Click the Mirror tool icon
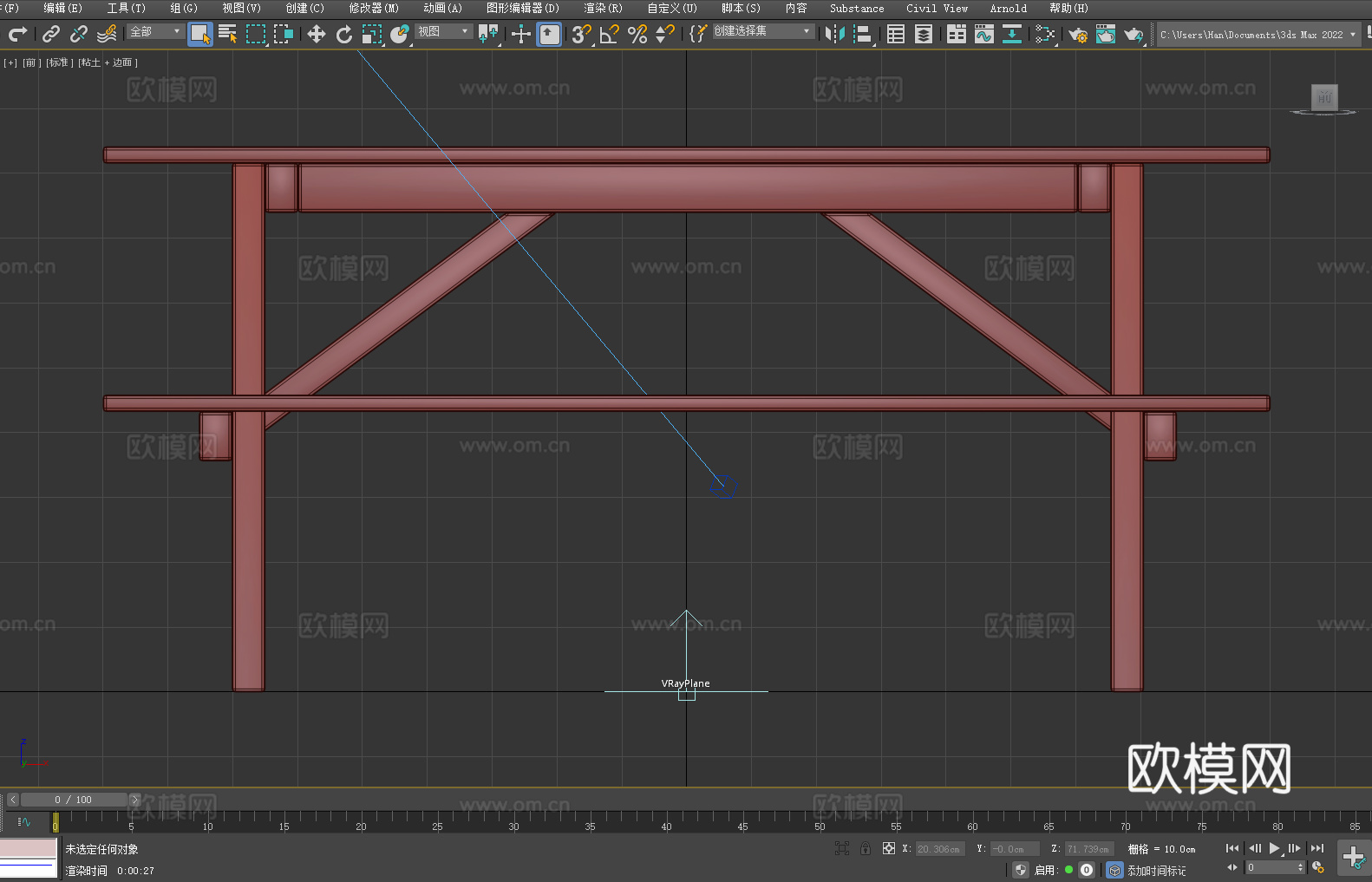The width and height of the screenshot is (1372, 882). [x=834, y=35]
